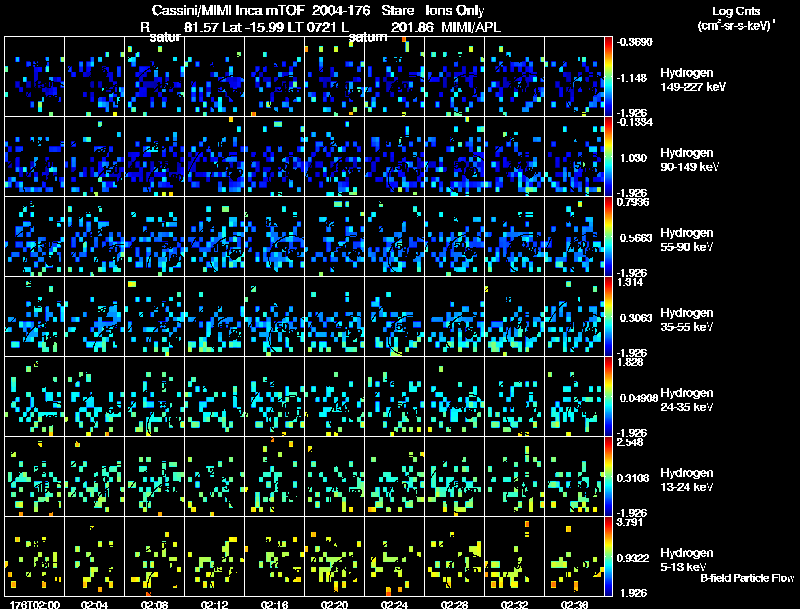Click the '0.7936' scale maximum value
Image resolution: width=800 pixels, height=609 pixels.
click(x=633, y=202)
